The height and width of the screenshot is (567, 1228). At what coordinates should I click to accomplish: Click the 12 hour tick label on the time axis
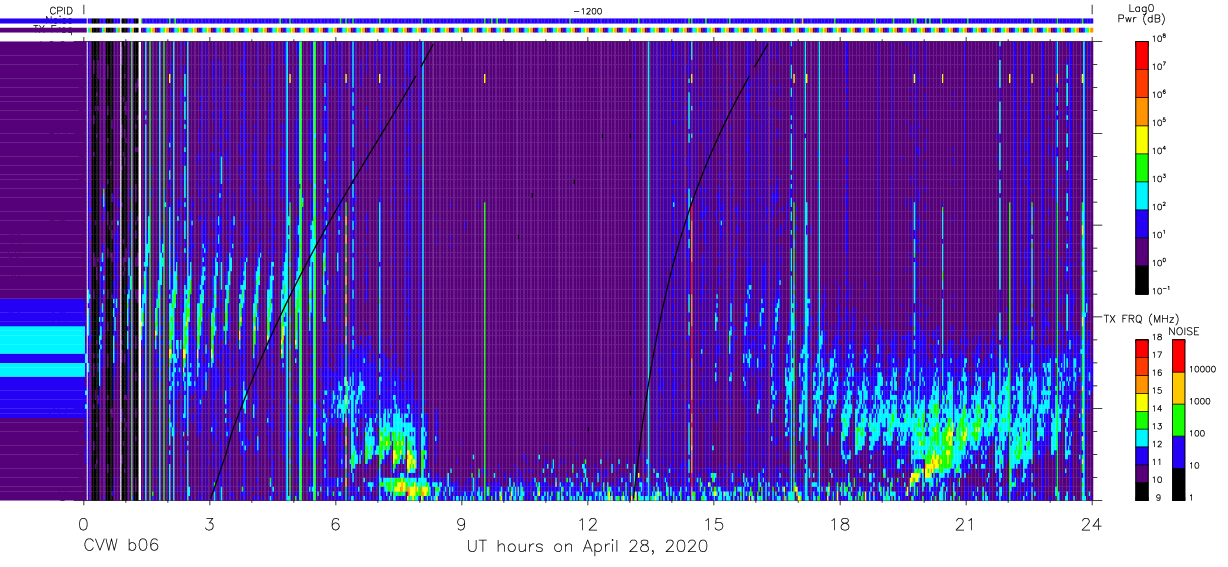pyautogui.click(x=588, y=523)
